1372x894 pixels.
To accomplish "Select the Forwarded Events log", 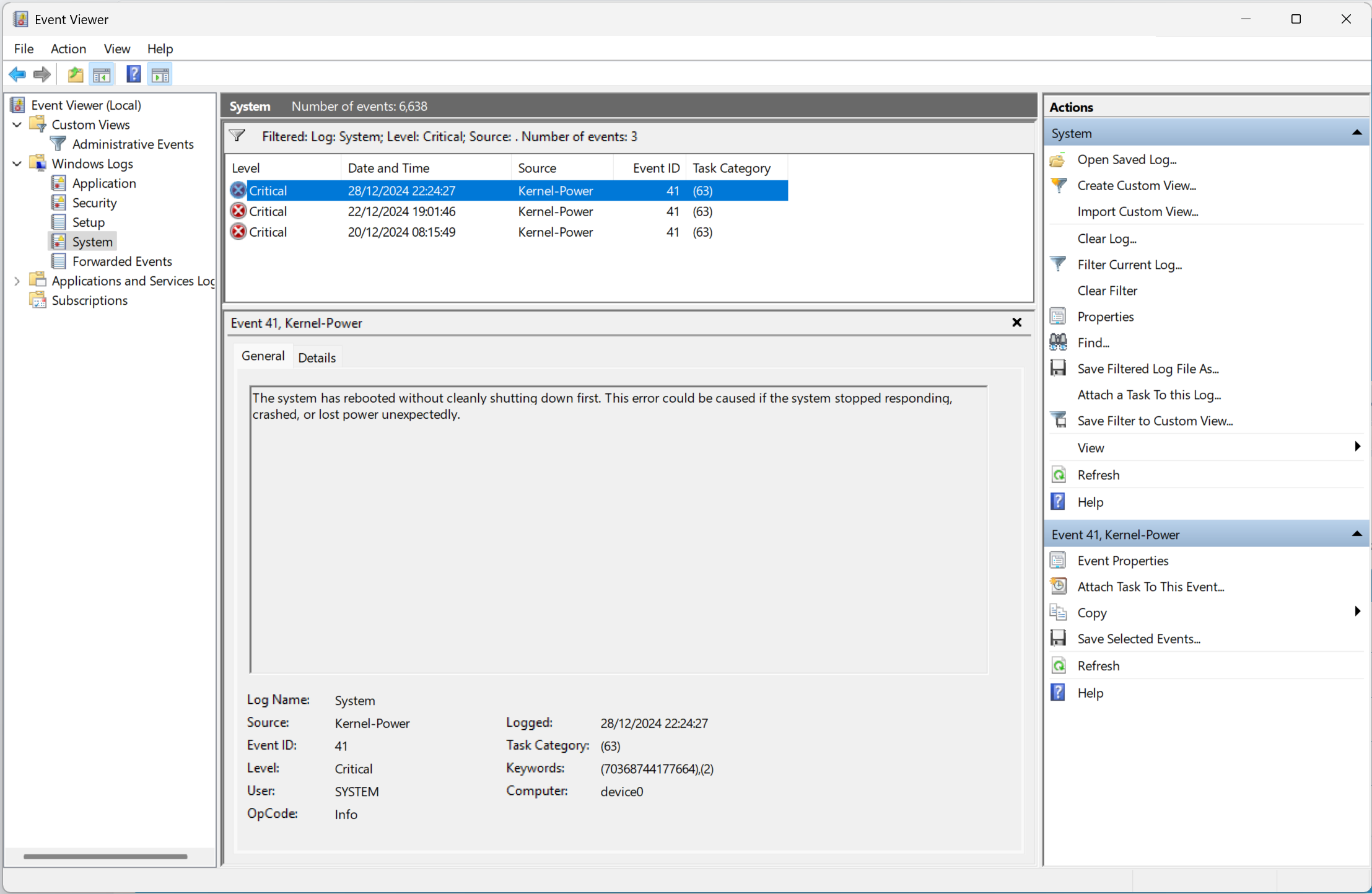I will (x=122, y=261).
